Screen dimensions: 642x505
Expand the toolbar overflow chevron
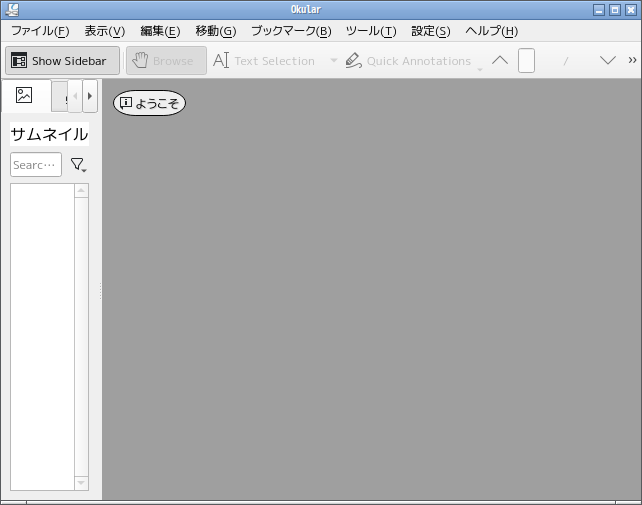click(x=632, y=61)
